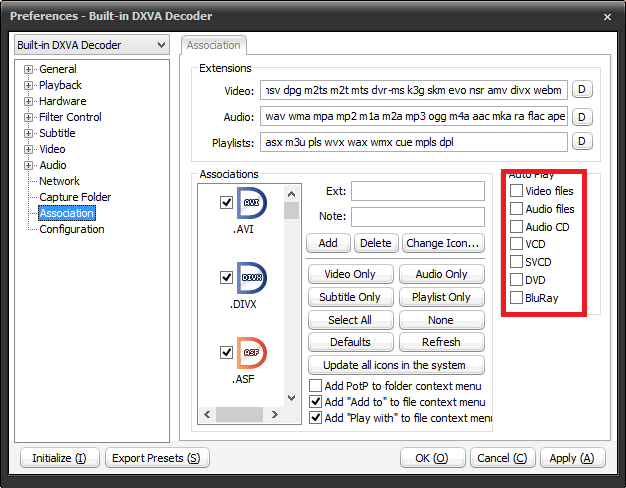The image size is (626, 488).
Task: Click the Initialize (I) button
Action: [x=59, y=458]
